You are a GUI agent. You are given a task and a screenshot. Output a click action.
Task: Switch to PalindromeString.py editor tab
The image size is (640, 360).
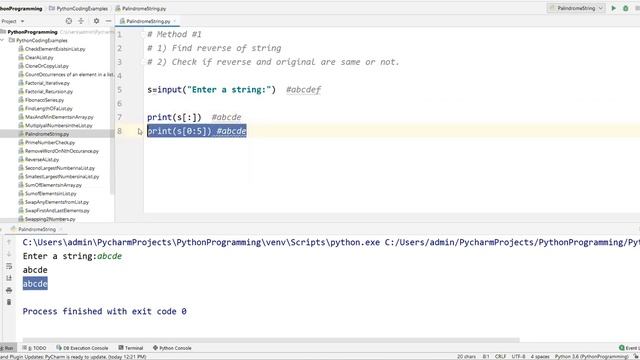coord(146,21)
